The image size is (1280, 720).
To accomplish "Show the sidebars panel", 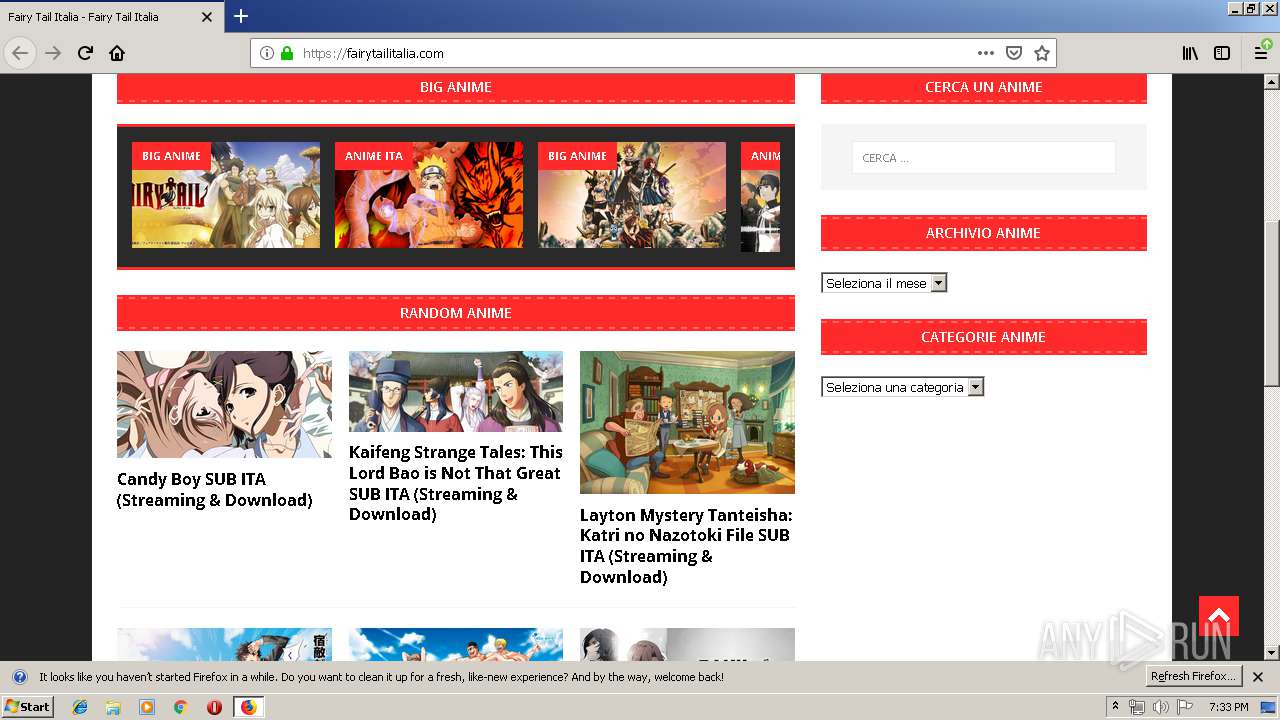I will [1222, 53].
